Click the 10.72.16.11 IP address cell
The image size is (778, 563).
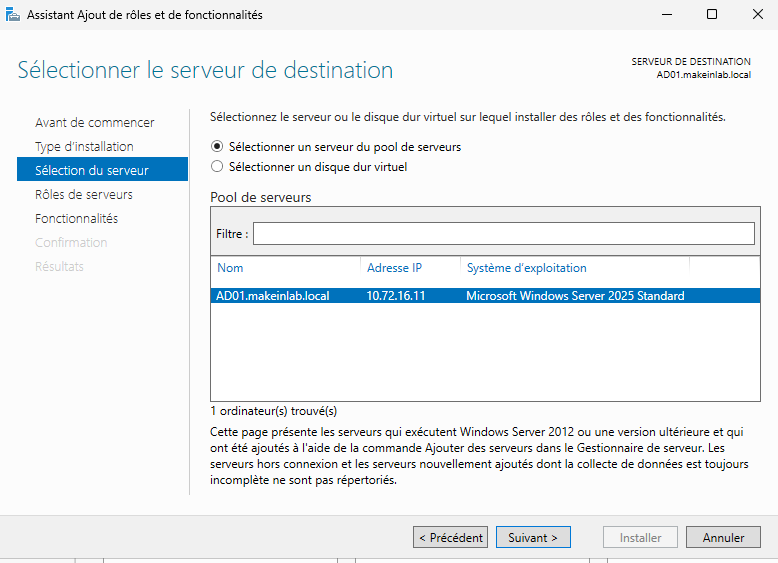point(394,296)
